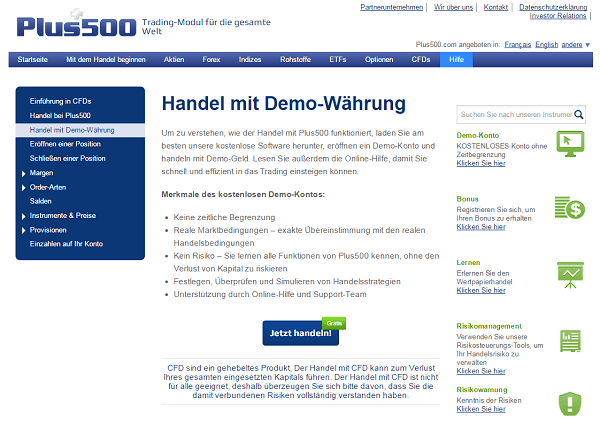
Task: Open Eröffnen einer Position sidebar item
Action: 65,144
